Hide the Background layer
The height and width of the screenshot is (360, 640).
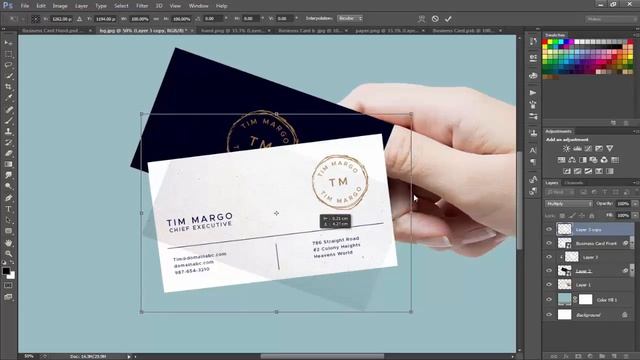tap(549, 315)
